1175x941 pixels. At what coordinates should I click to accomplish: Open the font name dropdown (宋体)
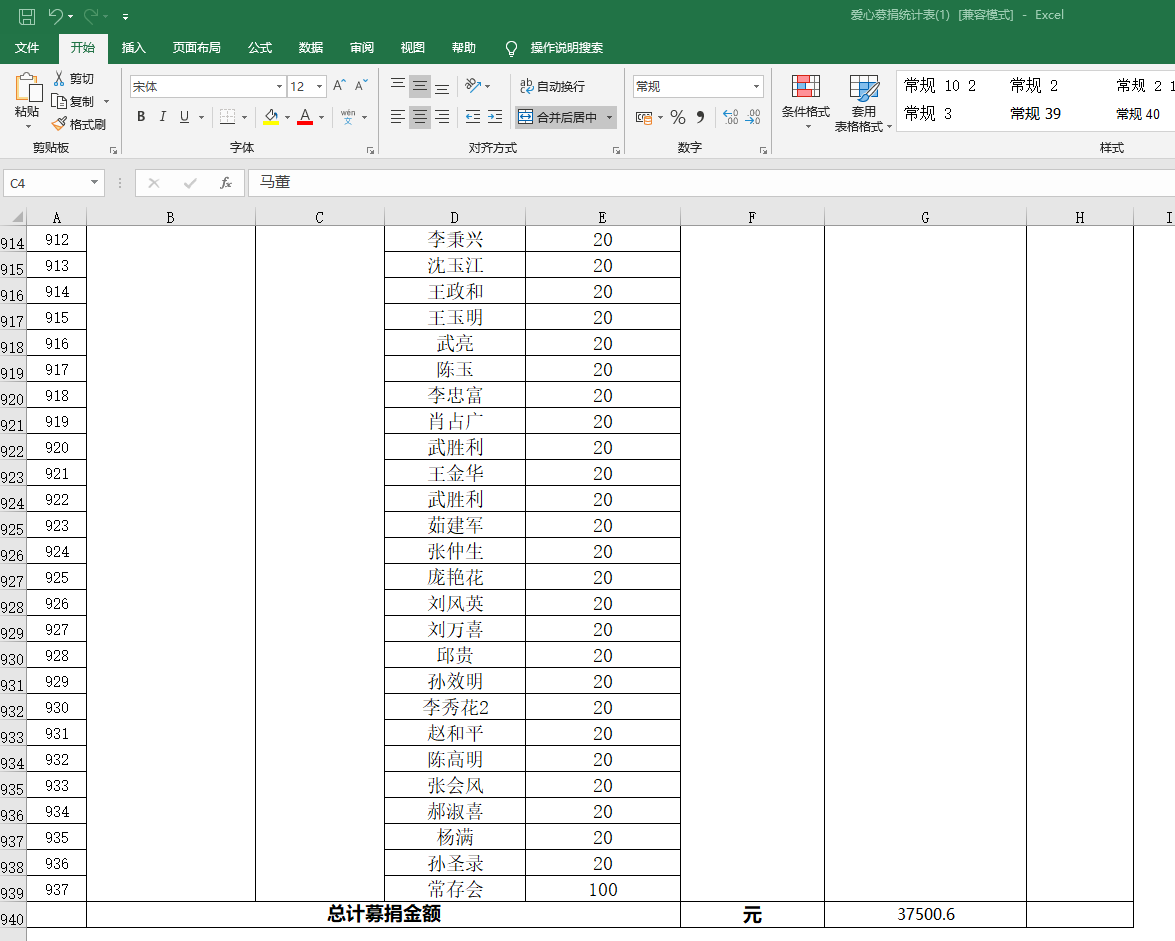279,87
